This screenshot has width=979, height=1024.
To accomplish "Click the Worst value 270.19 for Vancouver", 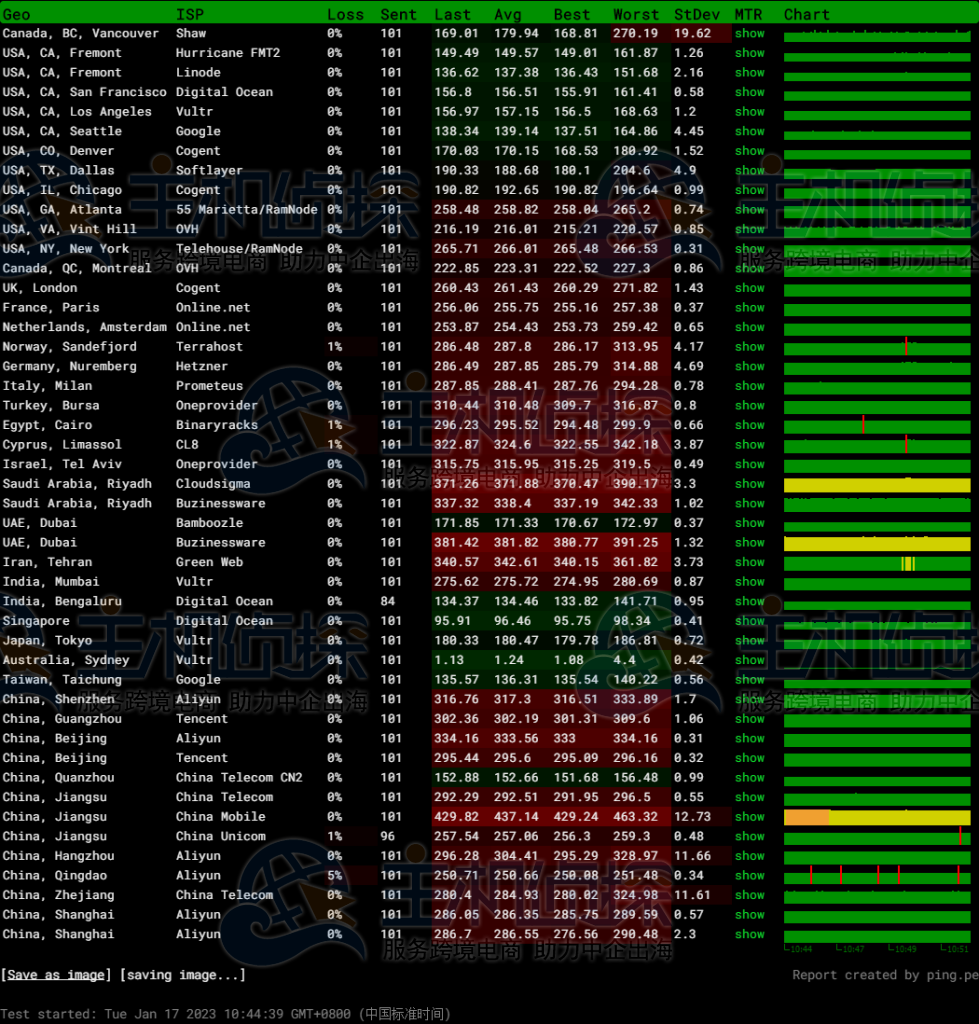I will (x=635, y=33).
